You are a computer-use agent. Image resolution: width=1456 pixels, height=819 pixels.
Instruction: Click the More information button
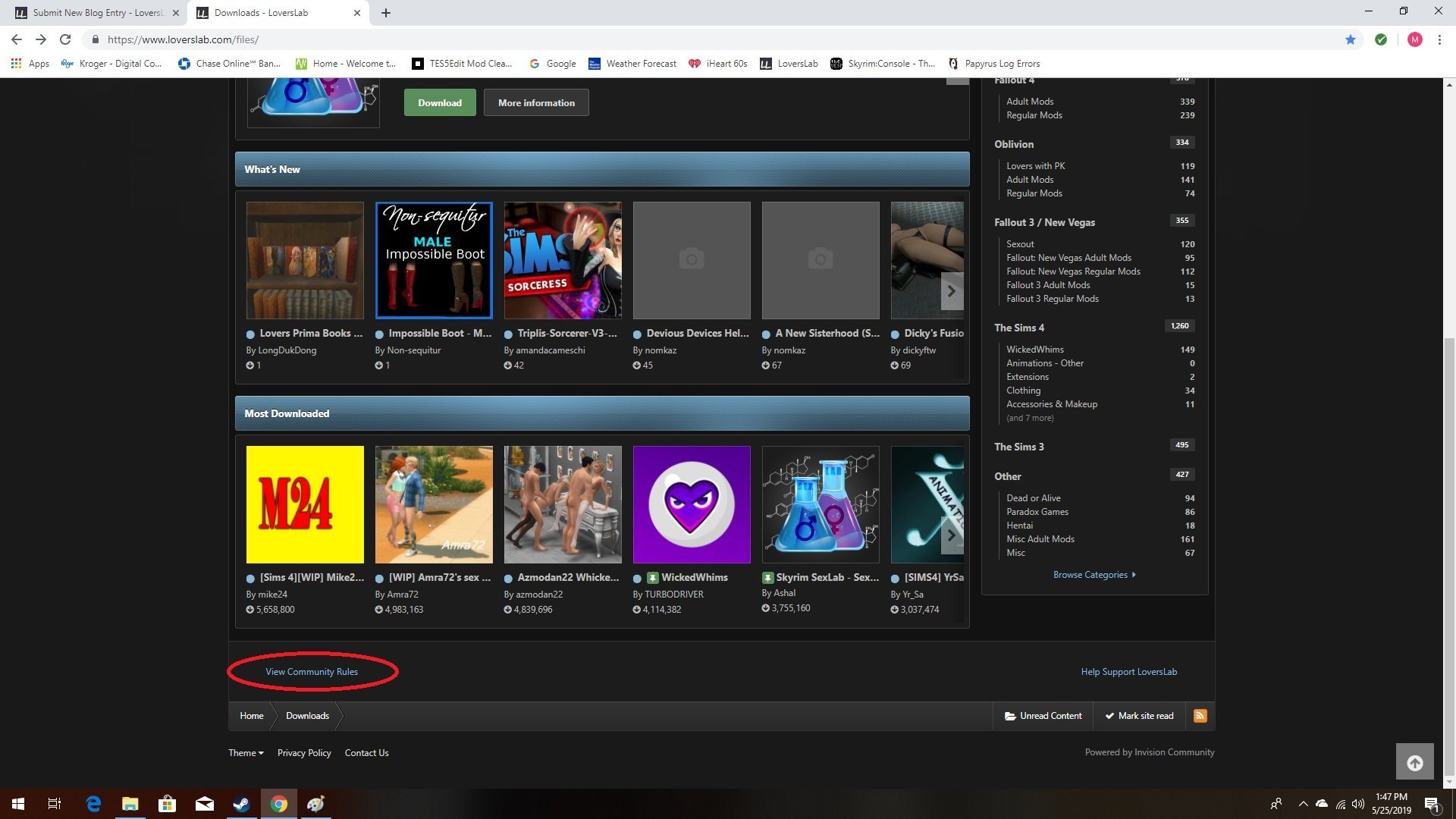(x=536, y=102)
